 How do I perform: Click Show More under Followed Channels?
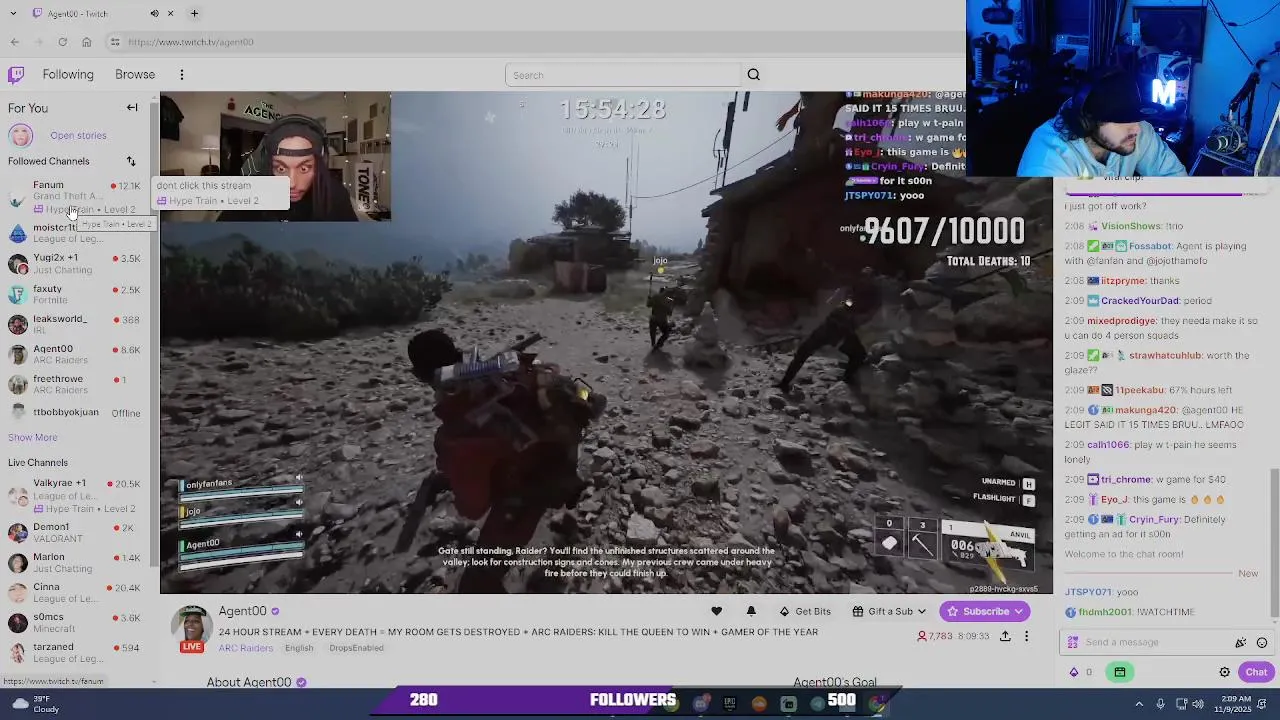pos(33,438)
